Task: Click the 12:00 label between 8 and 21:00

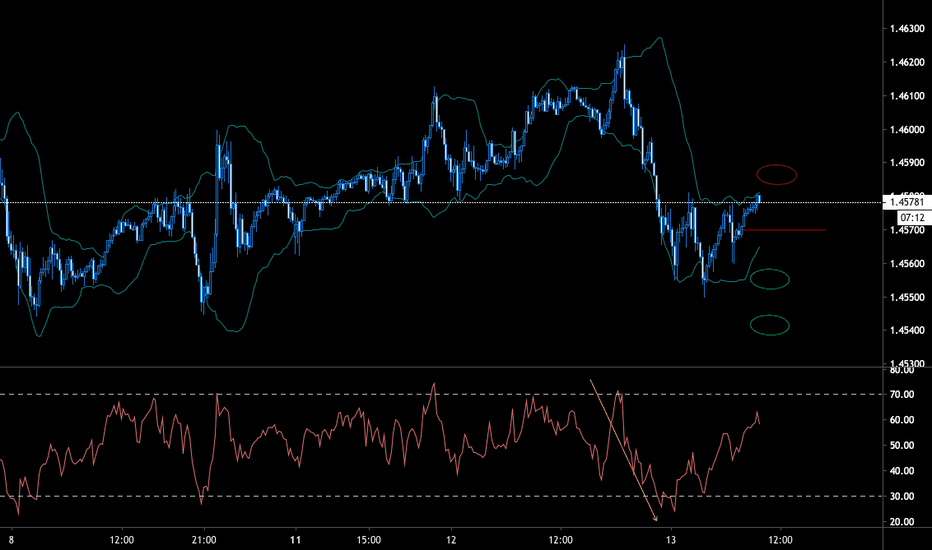Action: pyautogui.click(x=122, y=540)
